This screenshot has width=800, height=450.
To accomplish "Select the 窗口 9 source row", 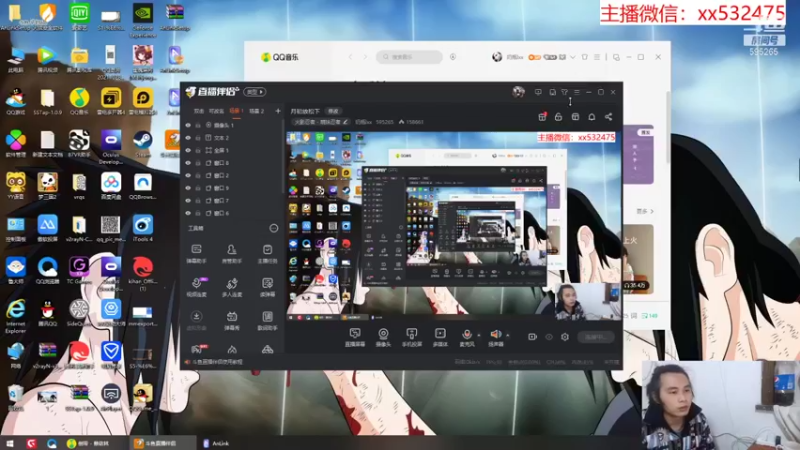I will pyautogui.click(x=232, y=188).
